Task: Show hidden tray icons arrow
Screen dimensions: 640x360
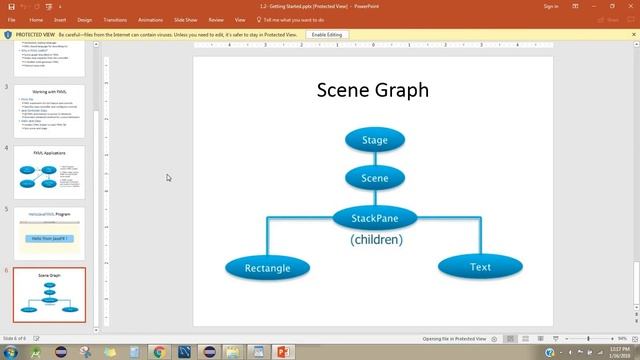Action: pos(561,352)
